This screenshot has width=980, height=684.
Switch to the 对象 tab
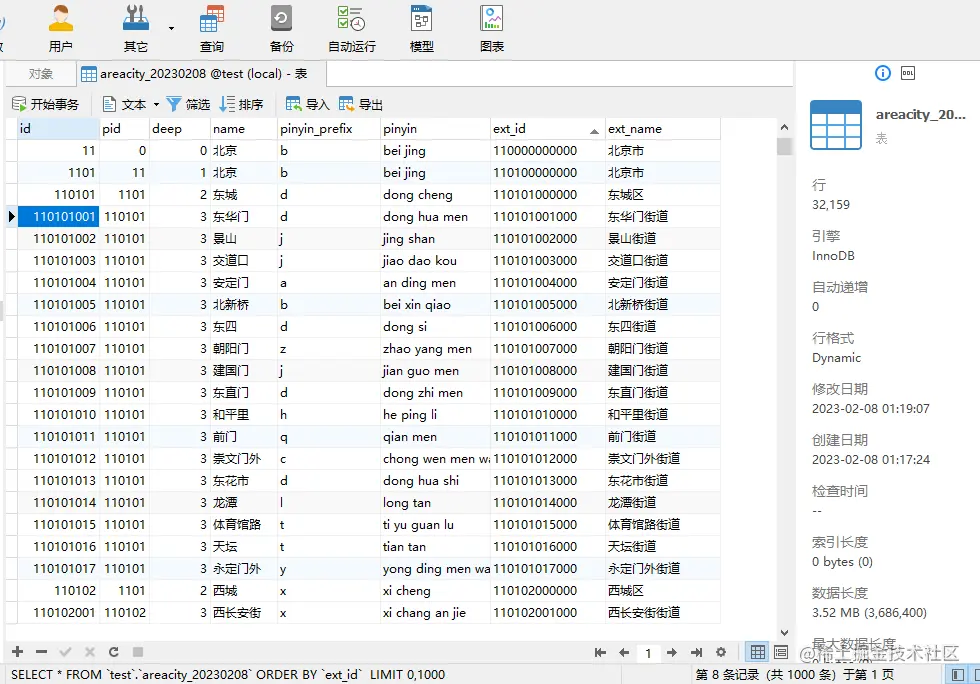click(x=41, y=74)
